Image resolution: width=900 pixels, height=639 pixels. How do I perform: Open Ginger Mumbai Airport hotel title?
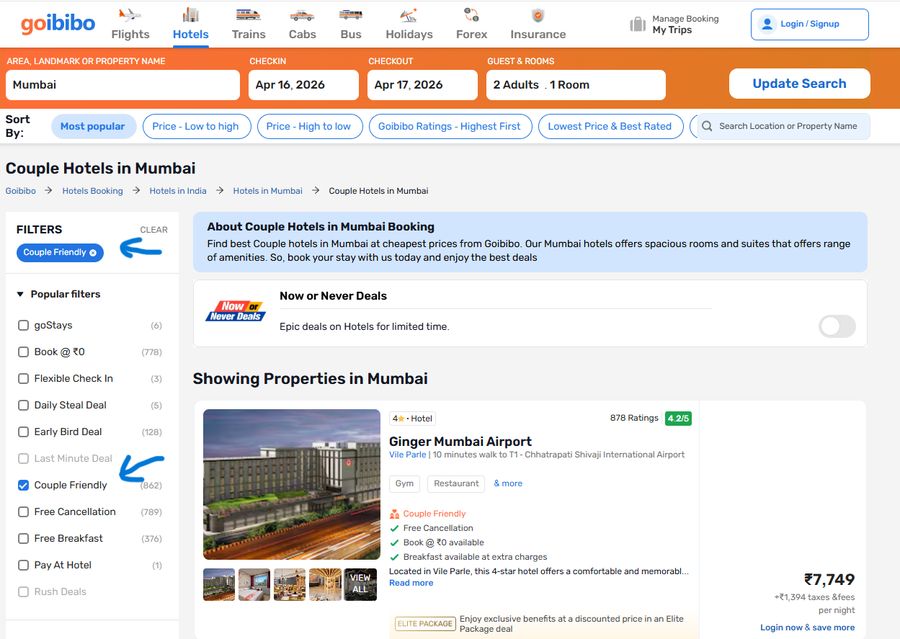click(x=460, y=442)
